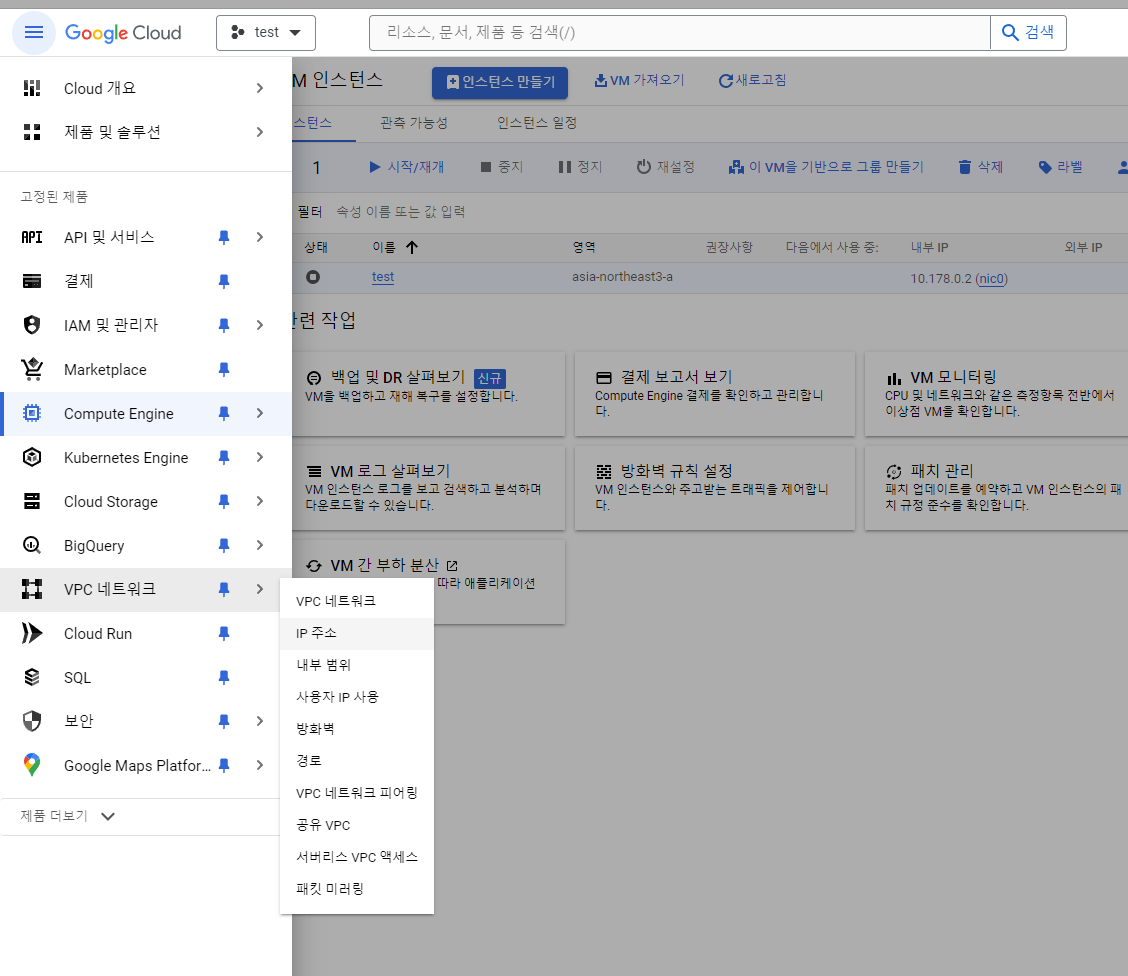Select 내부 범위 submenu entry
Screen dimensions: 1128x976
click(x=357, y=665)
